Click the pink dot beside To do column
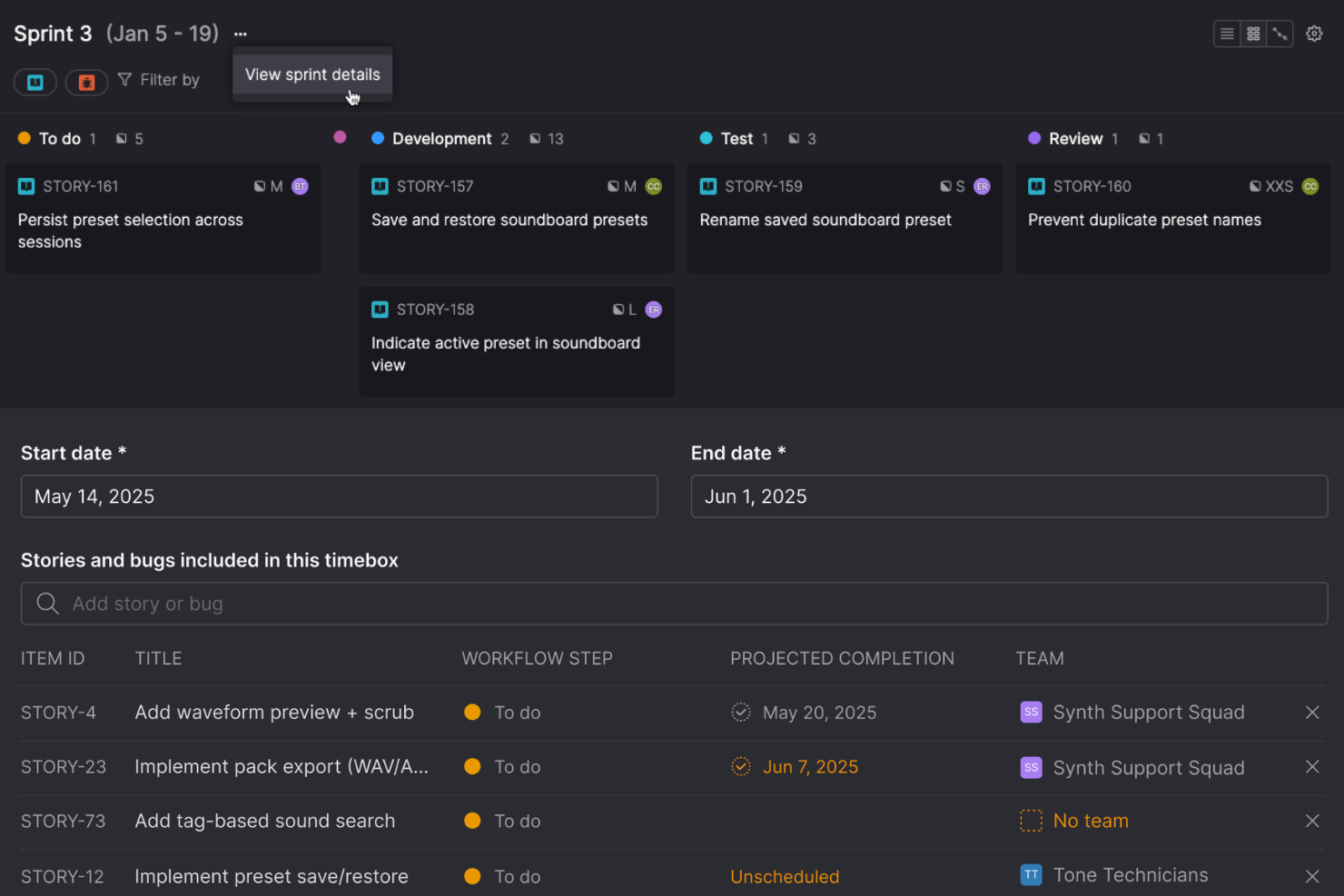 (x=340, y=137)
